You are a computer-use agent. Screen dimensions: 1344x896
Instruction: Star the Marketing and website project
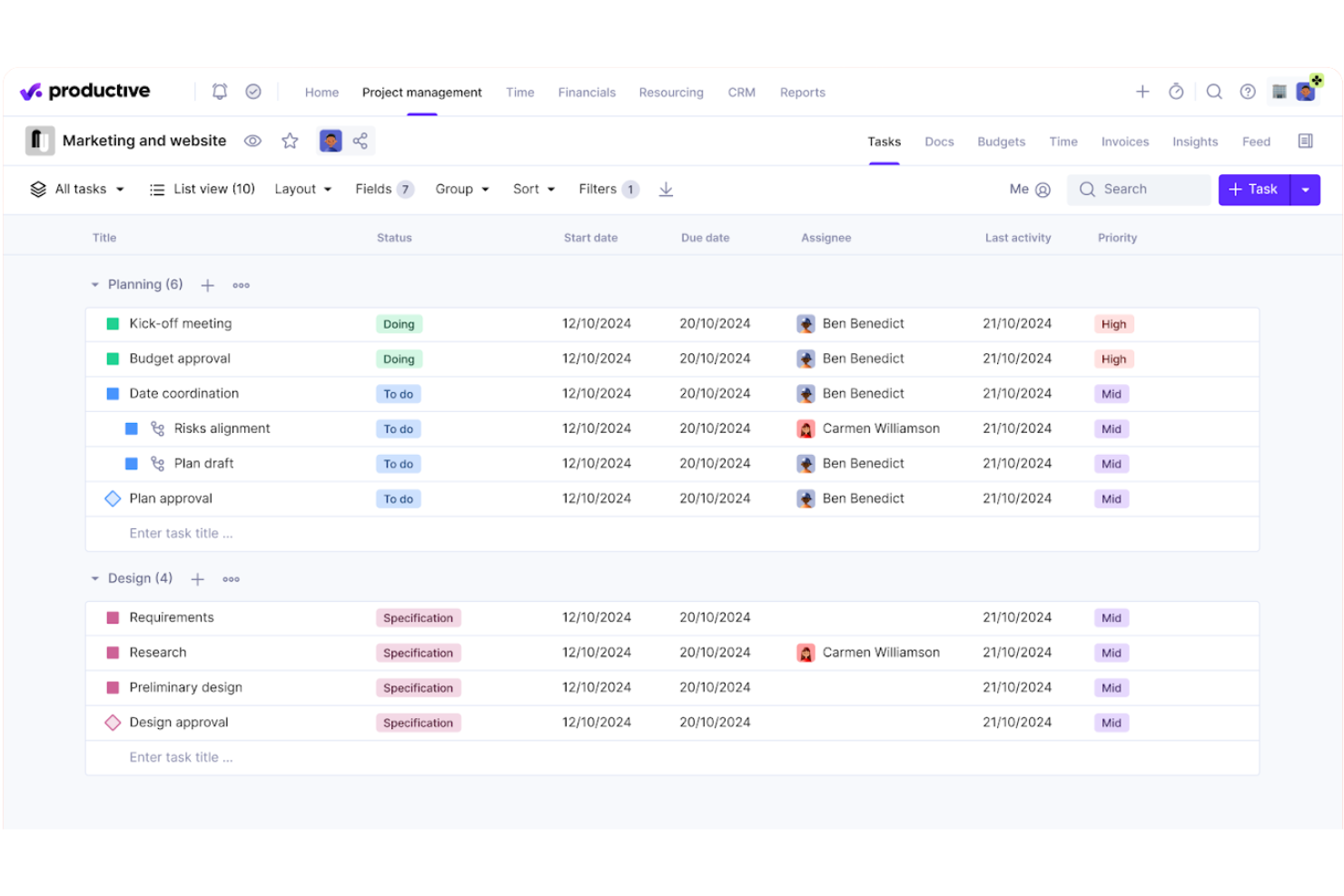point(290,141)
